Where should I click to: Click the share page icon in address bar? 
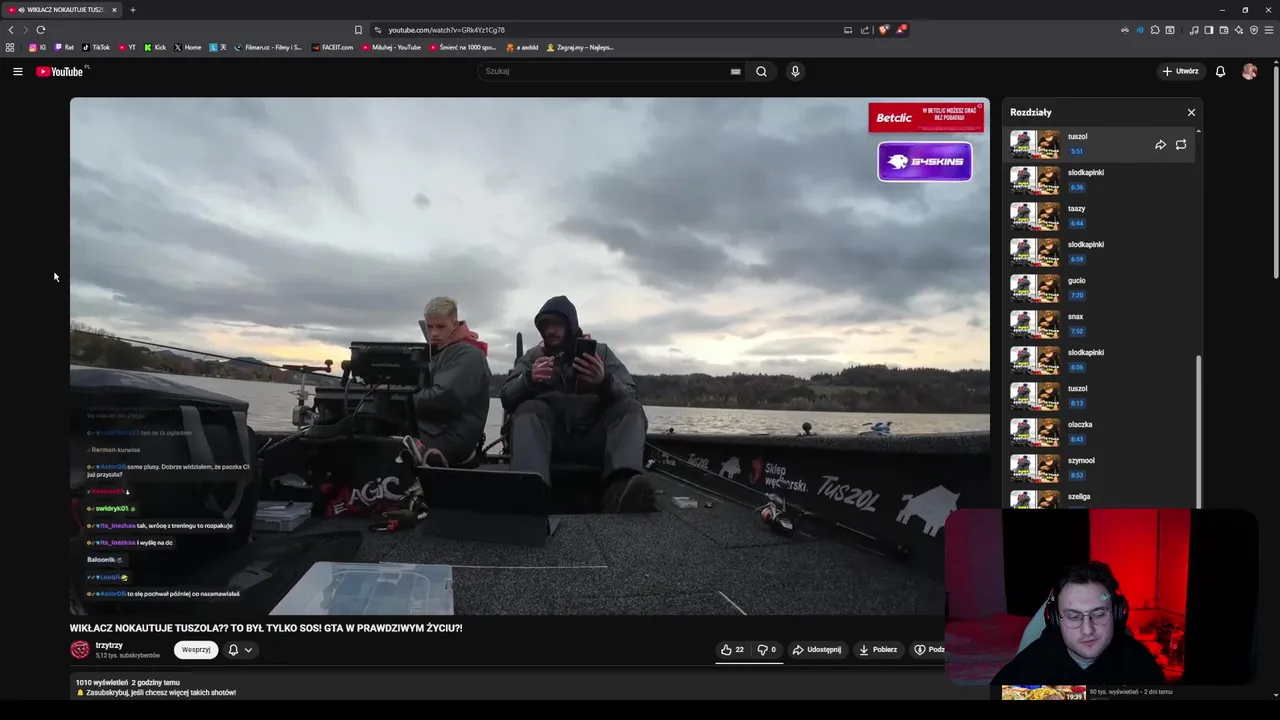(x=865, y=30)
